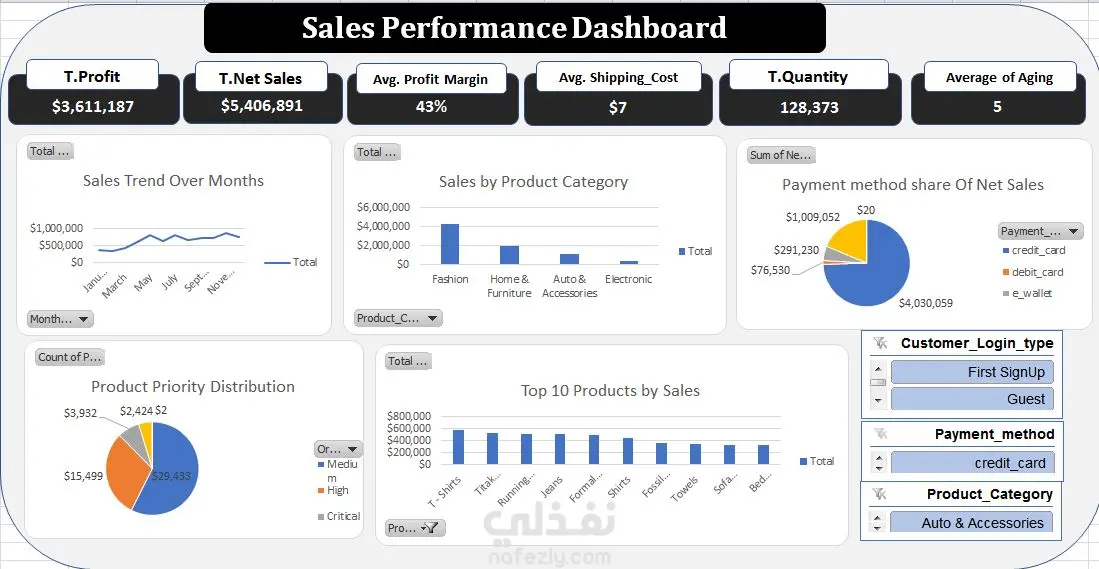The image size is (1099, 569).
Task: Select the Avg. Shipping_Cost label
Action: pos(618,77)
